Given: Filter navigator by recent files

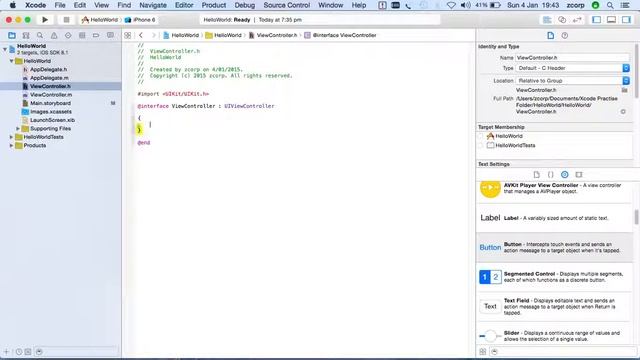Looking at the screenshot, I should pos(19,351).
